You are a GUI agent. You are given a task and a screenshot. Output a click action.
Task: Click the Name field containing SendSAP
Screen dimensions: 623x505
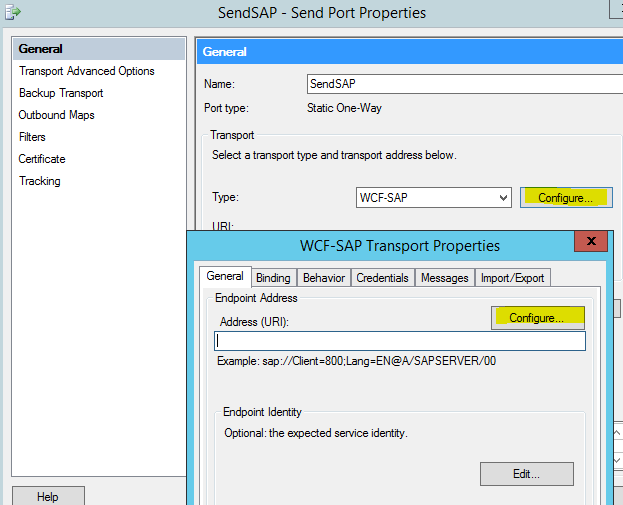(464, 84)
